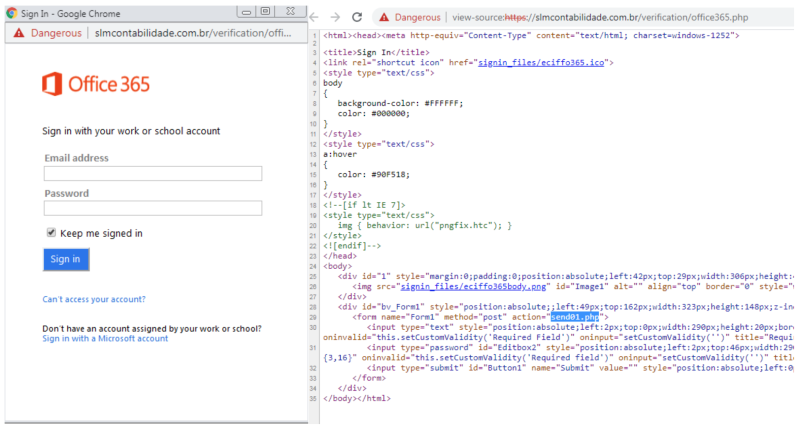Click the background-color: #FFFFFF source line
The height and width of the screenshot is (431, 800).
400,103
